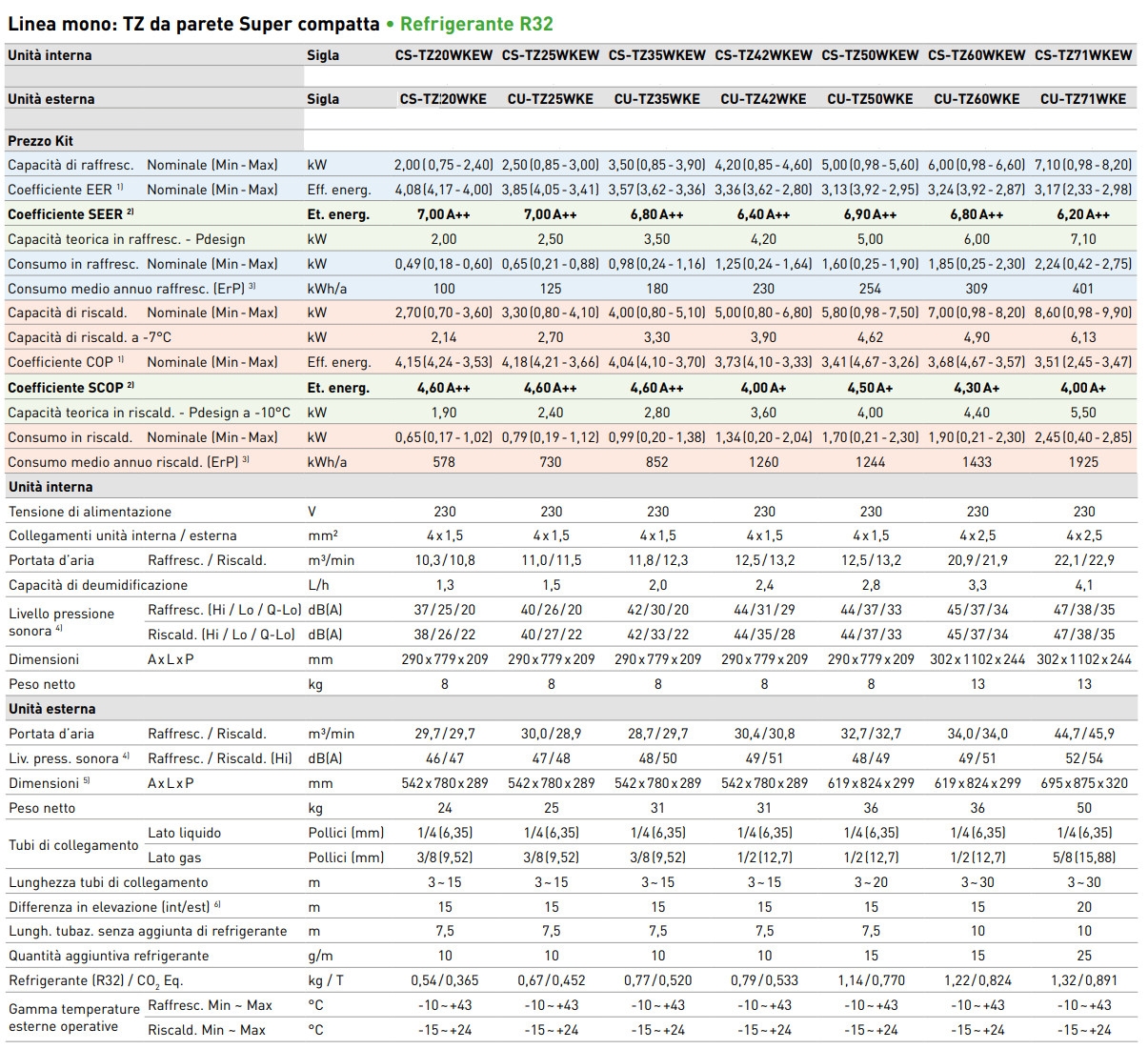Click cooling capacity value "2,00 (0,75 - 2,40)"

(x=444, y=165)
